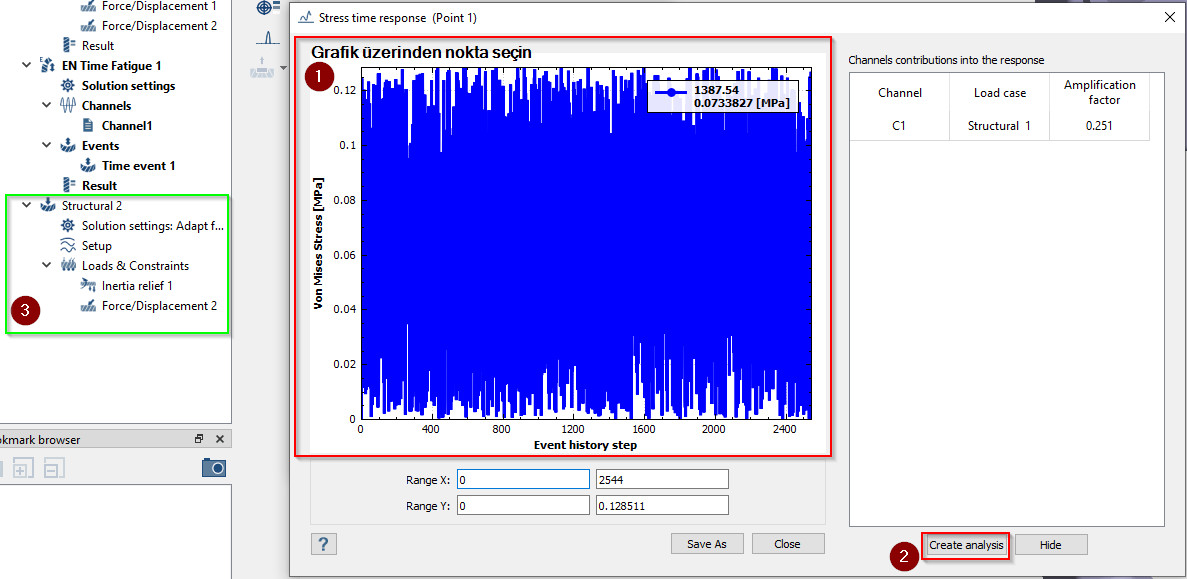This screenshot has height=579, width=1187.
Task: Collapse the EN Time Fatigue 1 node
Action: click(x=27, y=66)
